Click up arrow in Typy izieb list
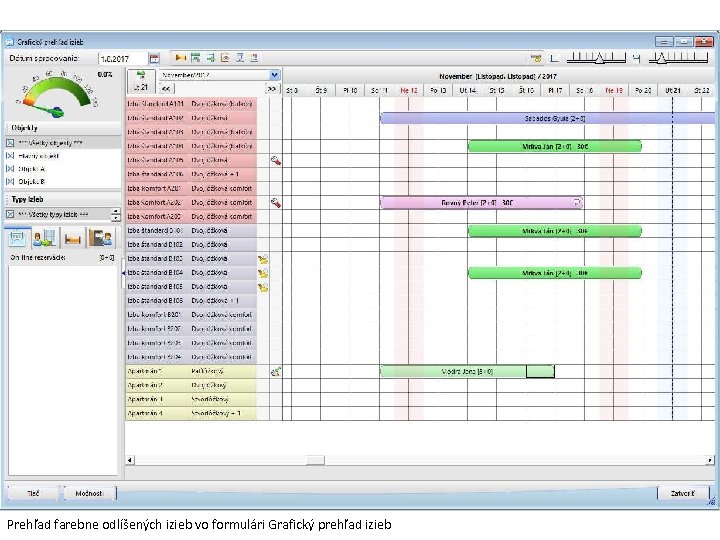This screenshot has width=720, height=540. tap(116, 211)
